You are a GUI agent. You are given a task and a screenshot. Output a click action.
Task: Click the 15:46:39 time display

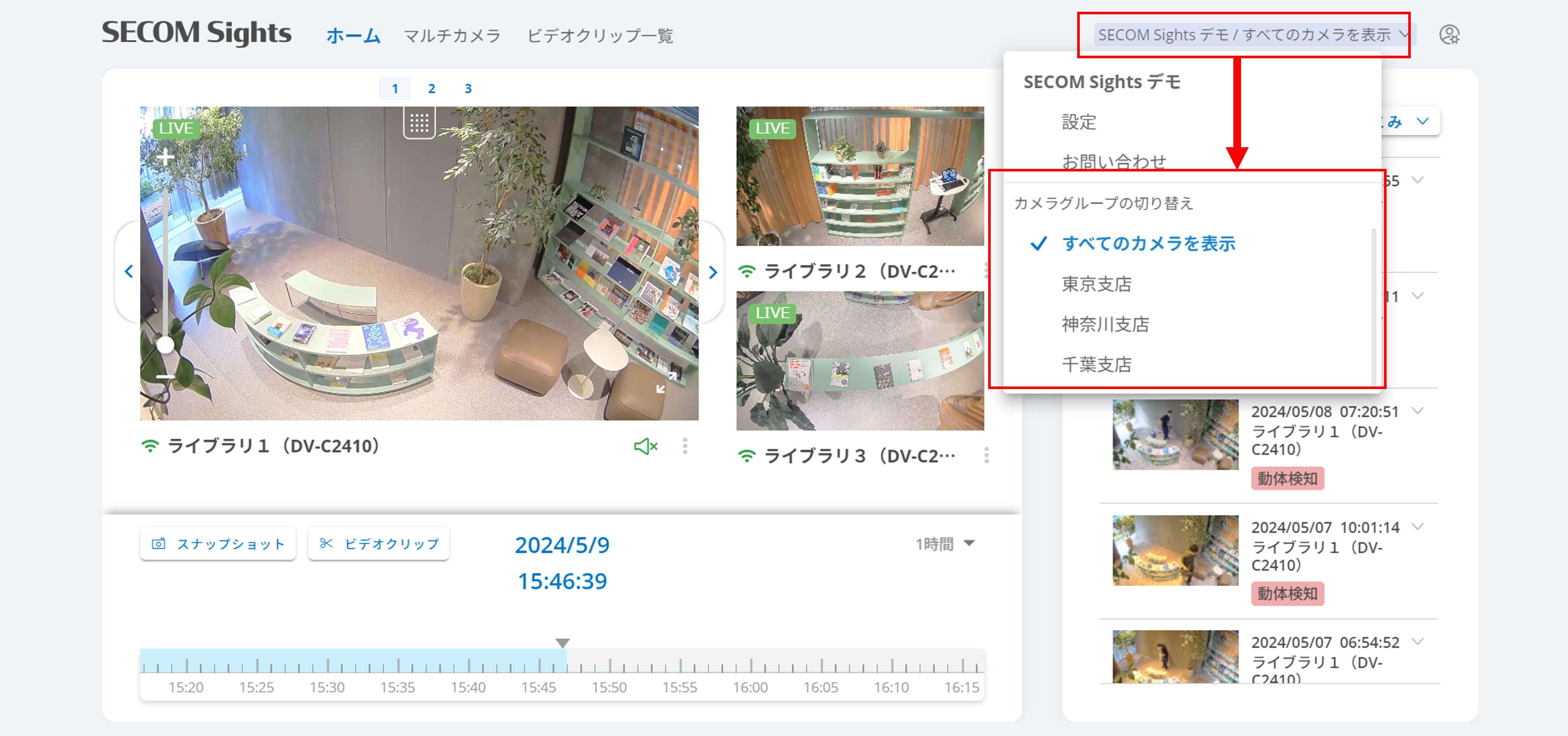[562, 581]
